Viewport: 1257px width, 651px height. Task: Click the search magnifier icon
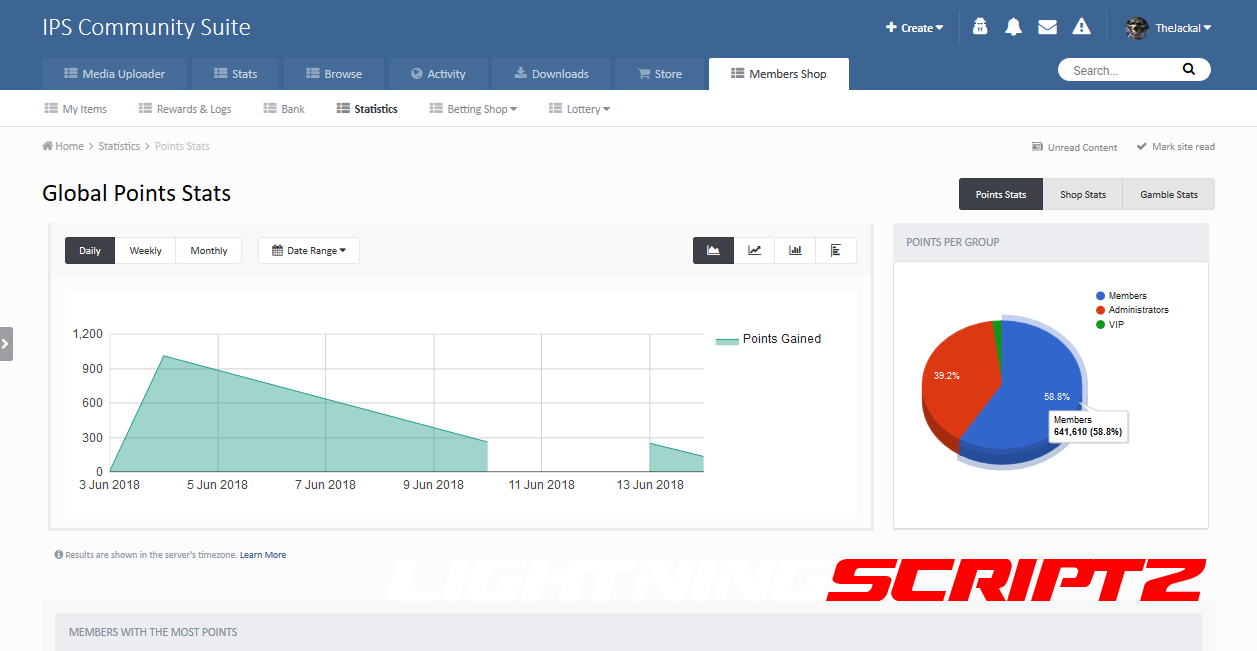[x=1188, y=70]
